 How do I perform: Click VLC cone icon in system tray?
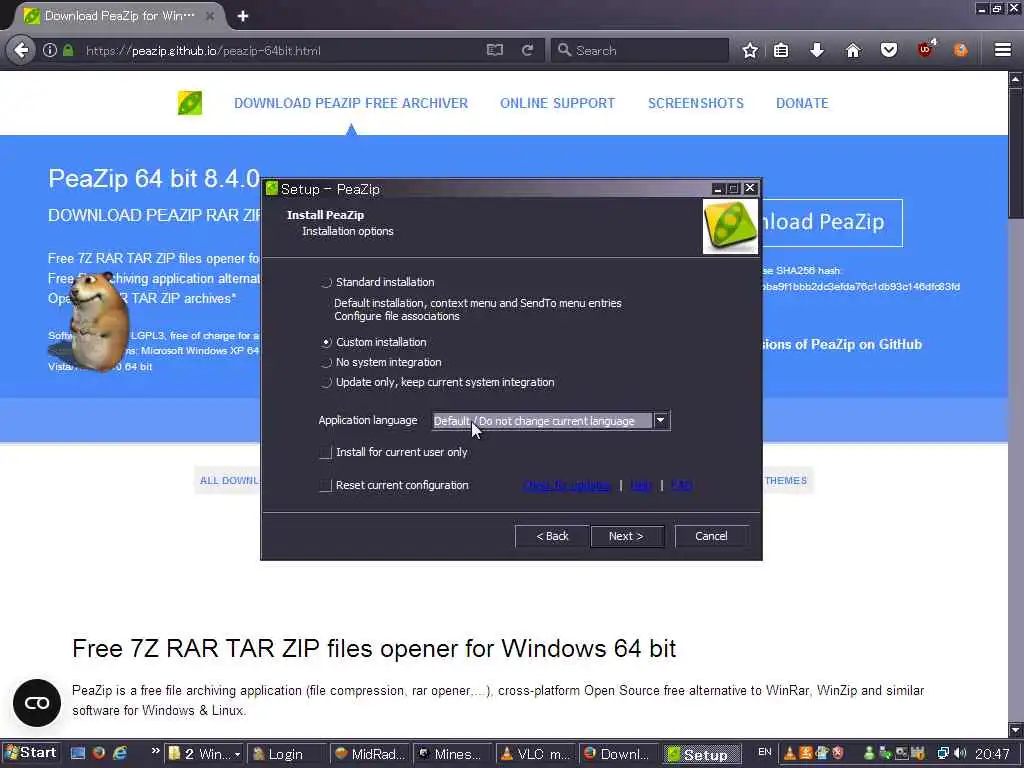pyautogui.click(x=790, y=754)
